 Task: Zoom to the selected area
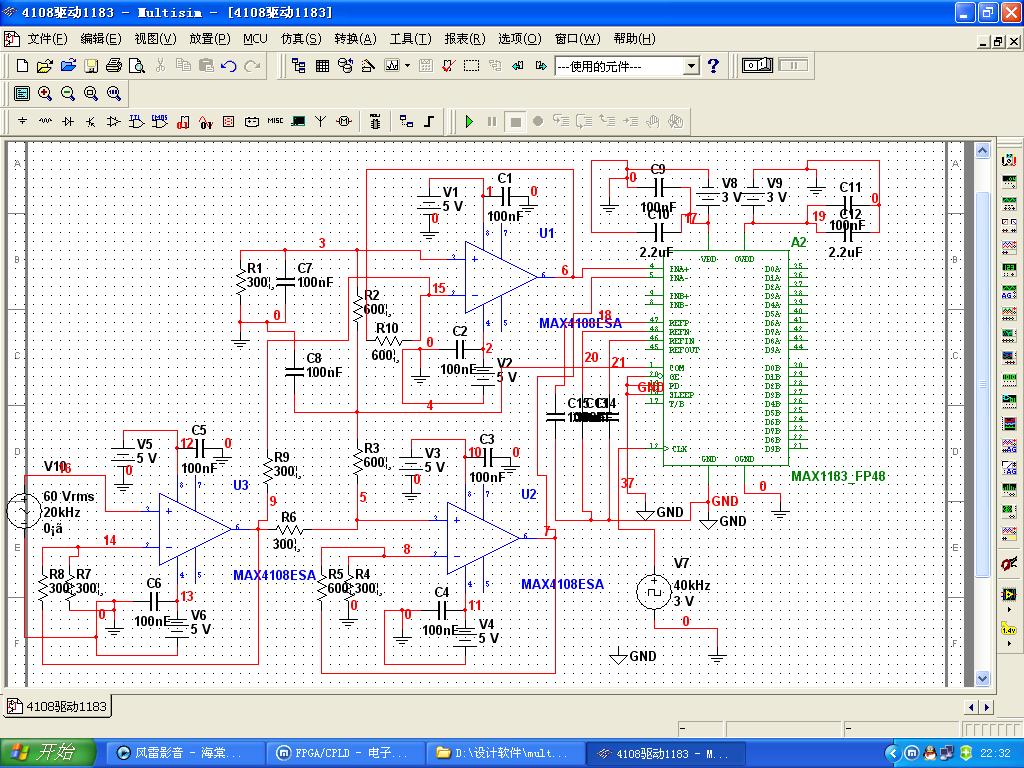click(x=91, y=94)
